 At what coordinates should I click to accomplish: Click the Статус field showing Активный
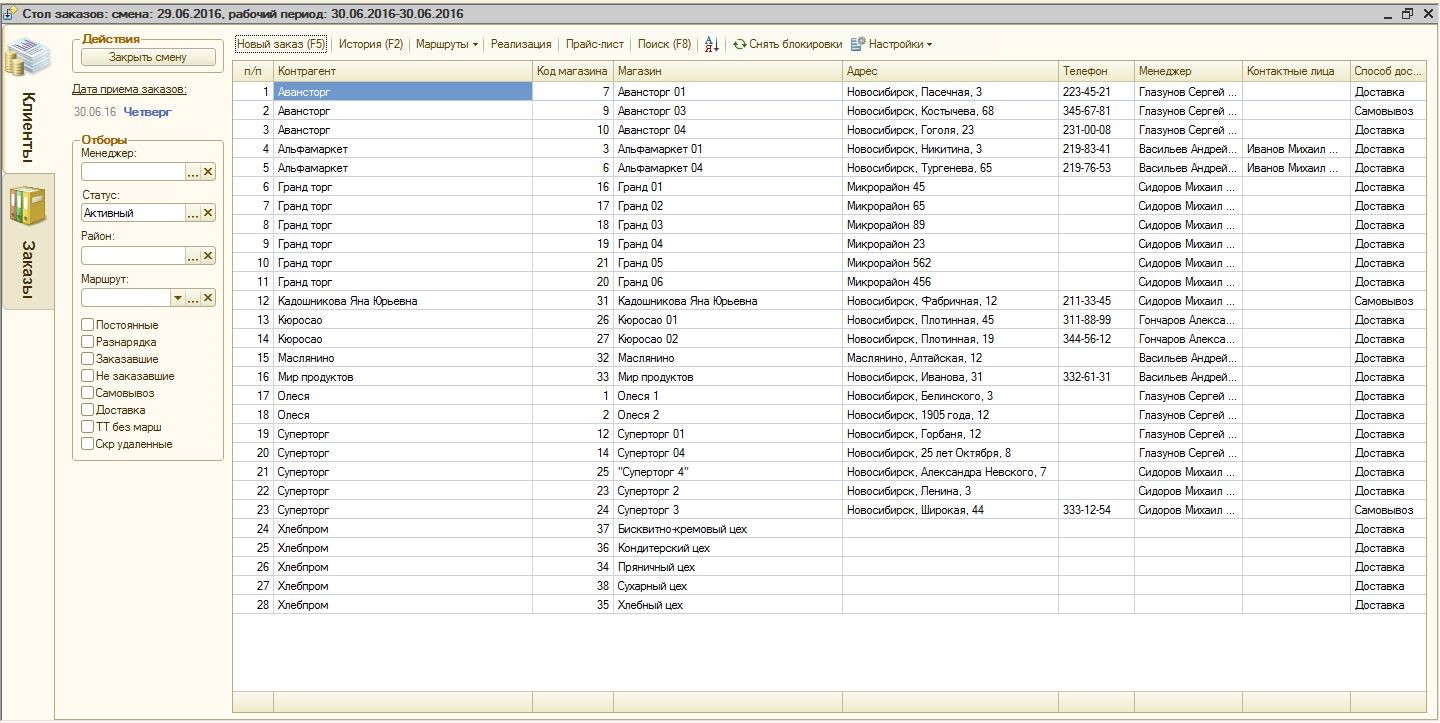(134, 213)
